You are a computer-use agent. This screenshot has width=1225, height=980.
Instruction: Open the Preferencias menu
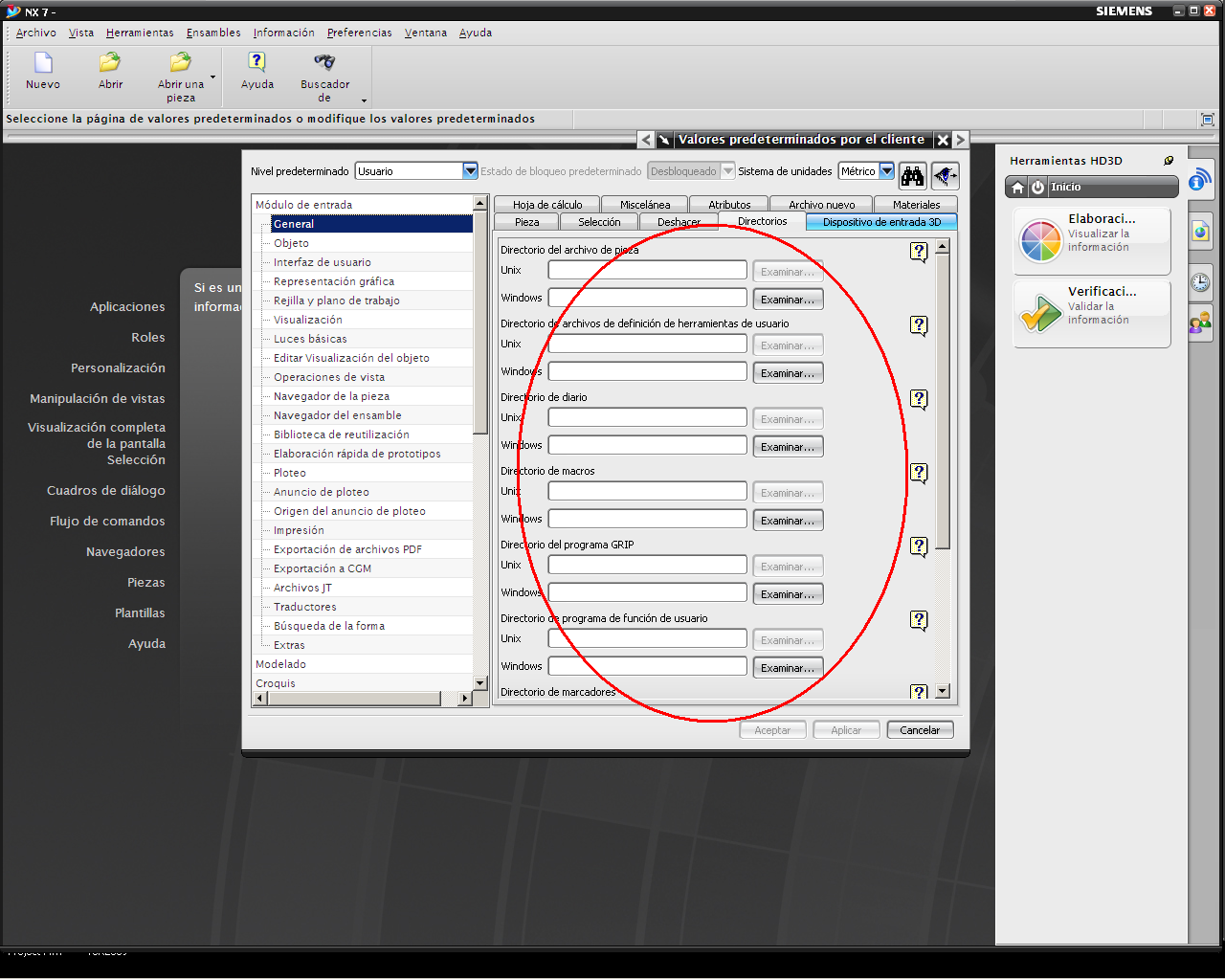coord(359,33)
